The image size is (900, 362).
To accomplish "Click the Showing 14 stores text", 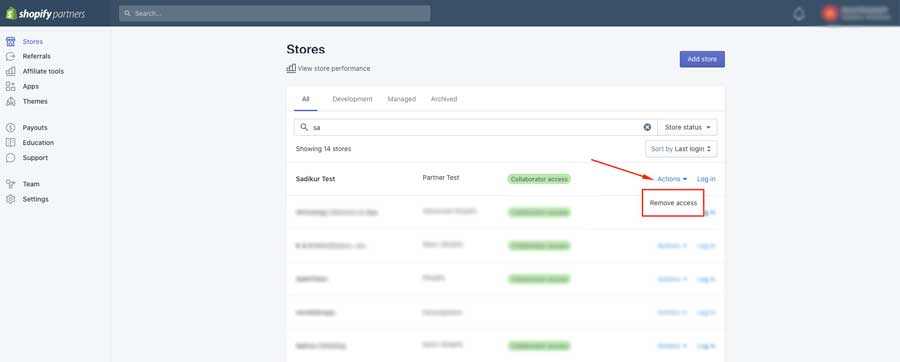I will pyautogui.click(x=323, y=149).
